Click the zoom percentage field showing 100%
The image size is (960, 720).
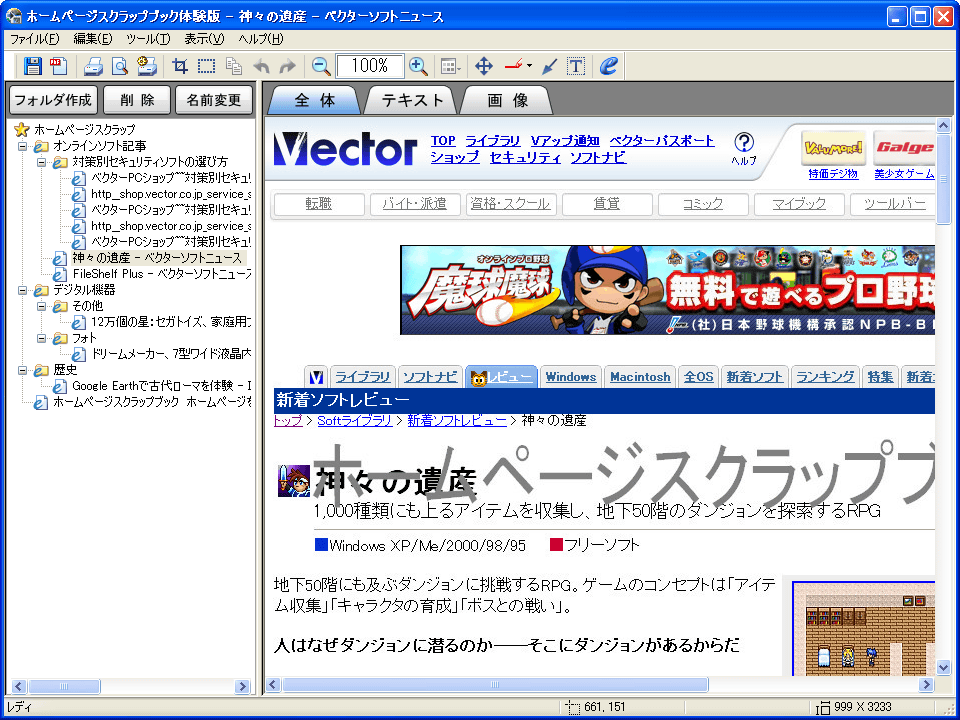[370, 66]
